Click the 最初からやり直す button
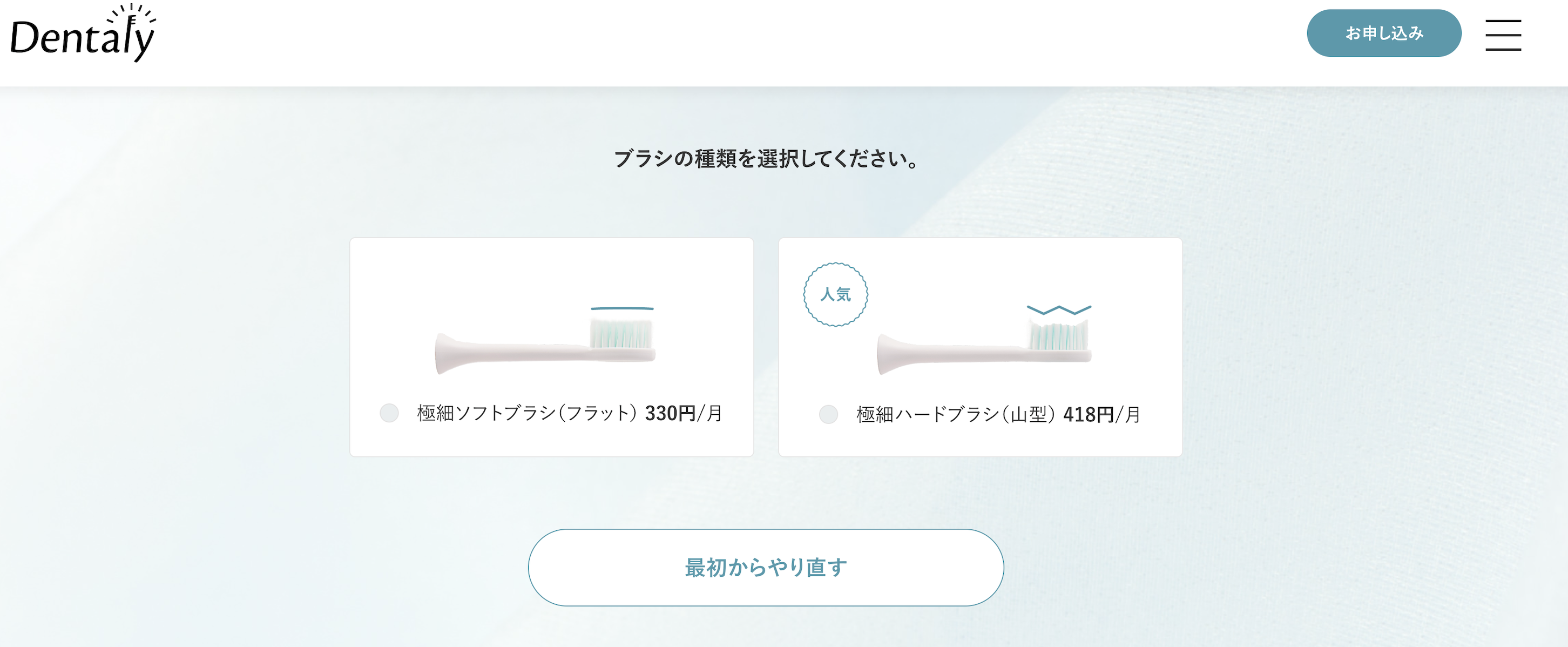The width and height of the screenshot is (1568, 647). coord(765,567)
